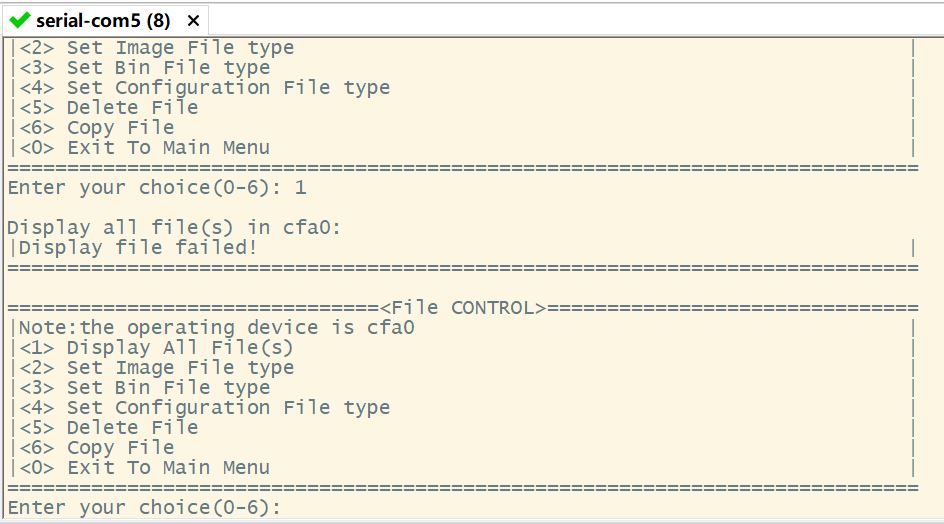Click '<4> Set Configuration File type' below File CONTROL header
Viewport: 944px width, 524px height.
(204, 407)
